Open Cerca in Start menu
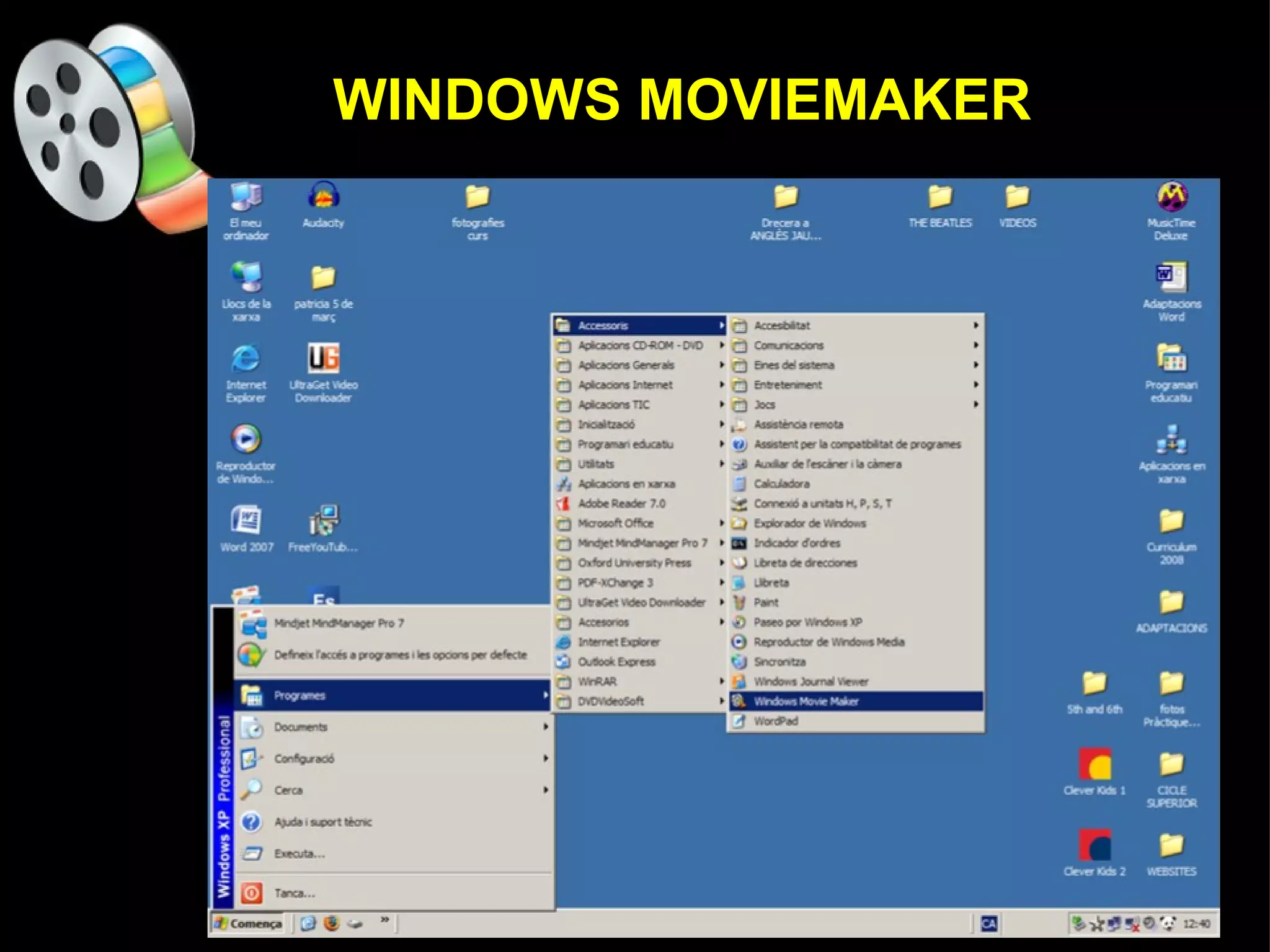 tap(393, 790)
